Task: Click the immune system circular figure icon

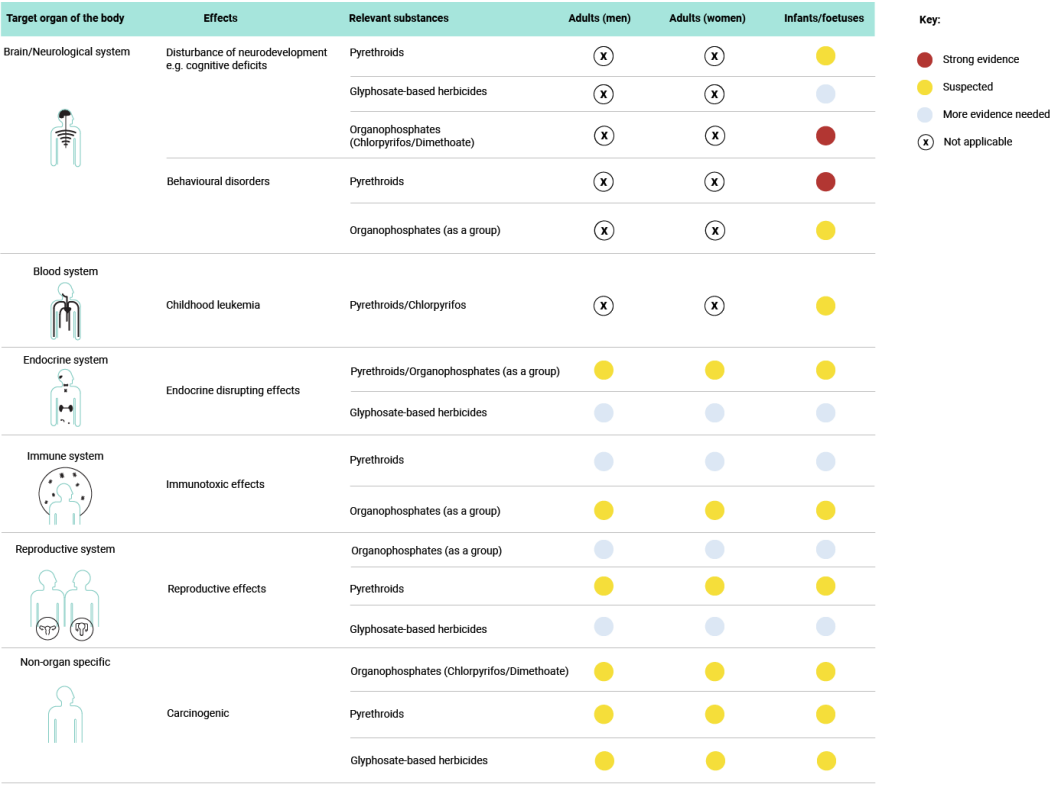Action: click(65, 496)
